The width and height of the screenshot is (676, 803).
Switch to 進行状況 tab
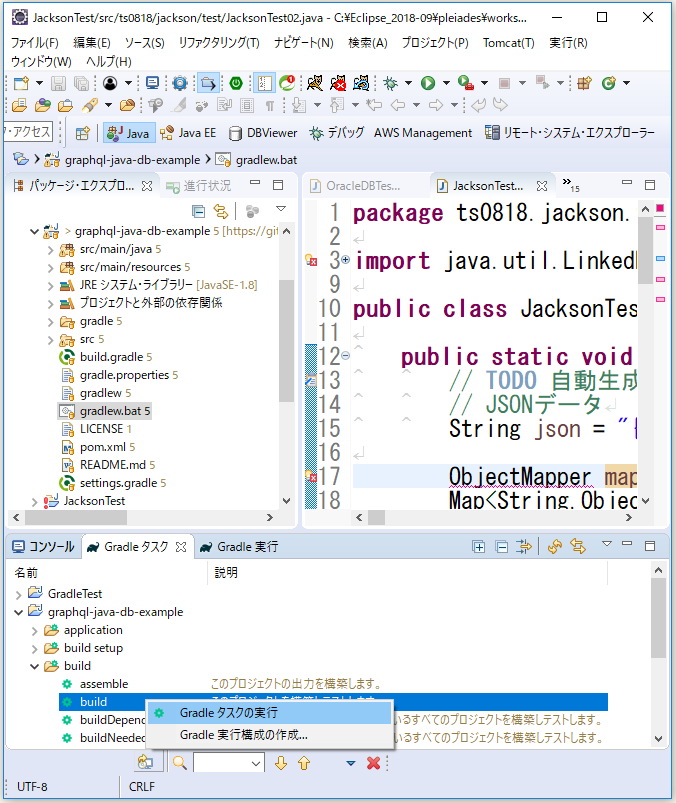(199, 186)
